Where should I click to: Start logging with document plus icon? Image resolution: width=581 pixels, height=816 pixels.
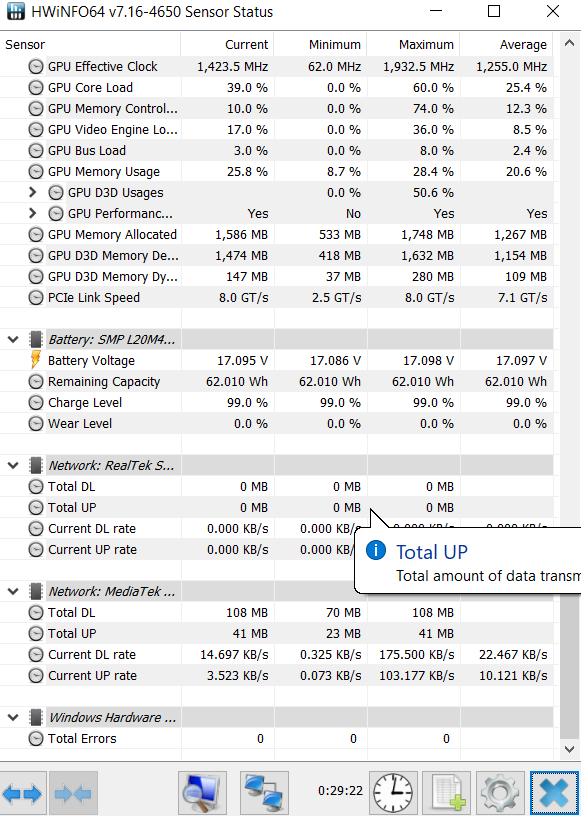pyautogui.click(x=447, y=793)
